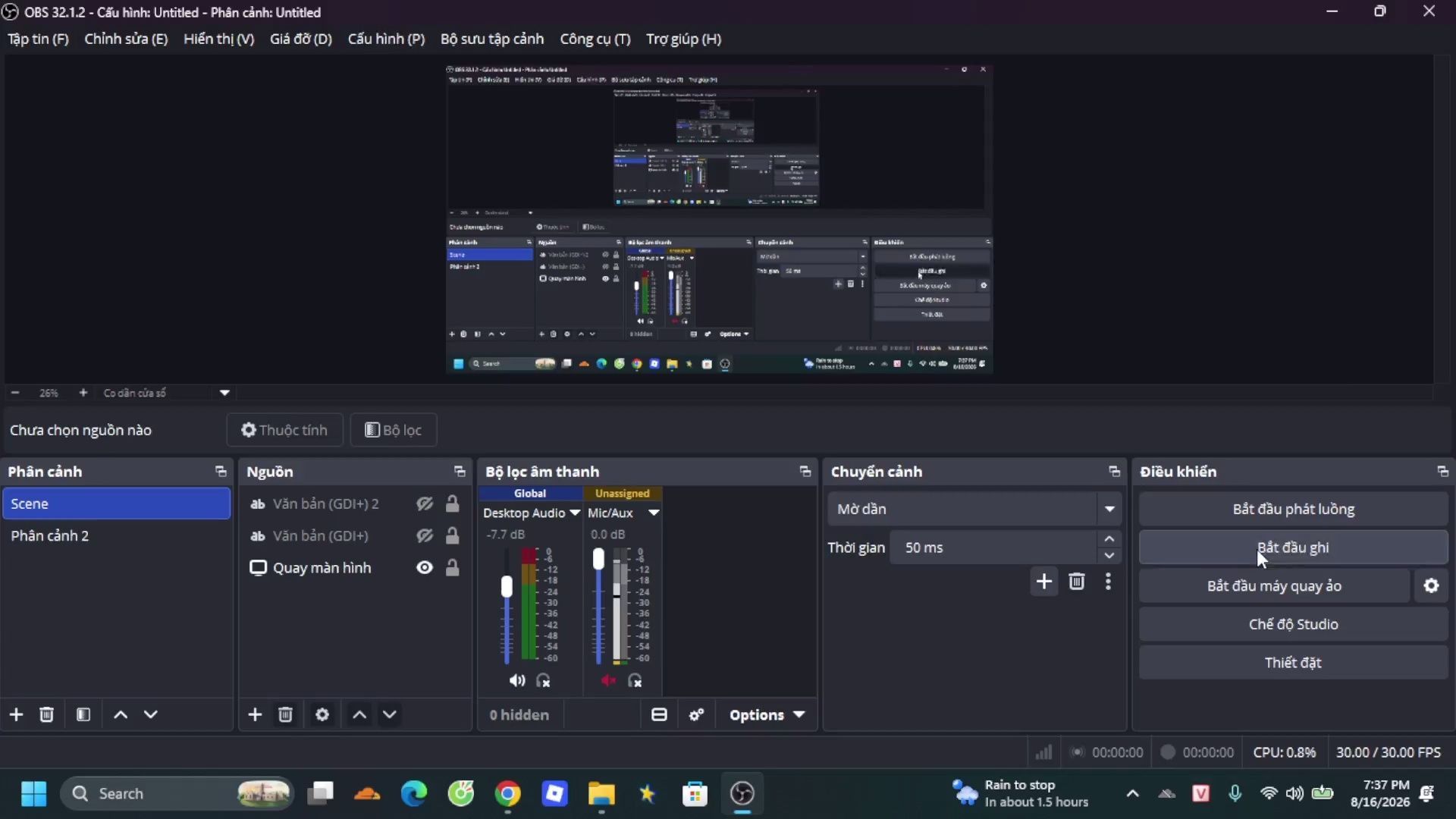
Task: Delete selected scene with trash icon
Action: tap(46, 714)
